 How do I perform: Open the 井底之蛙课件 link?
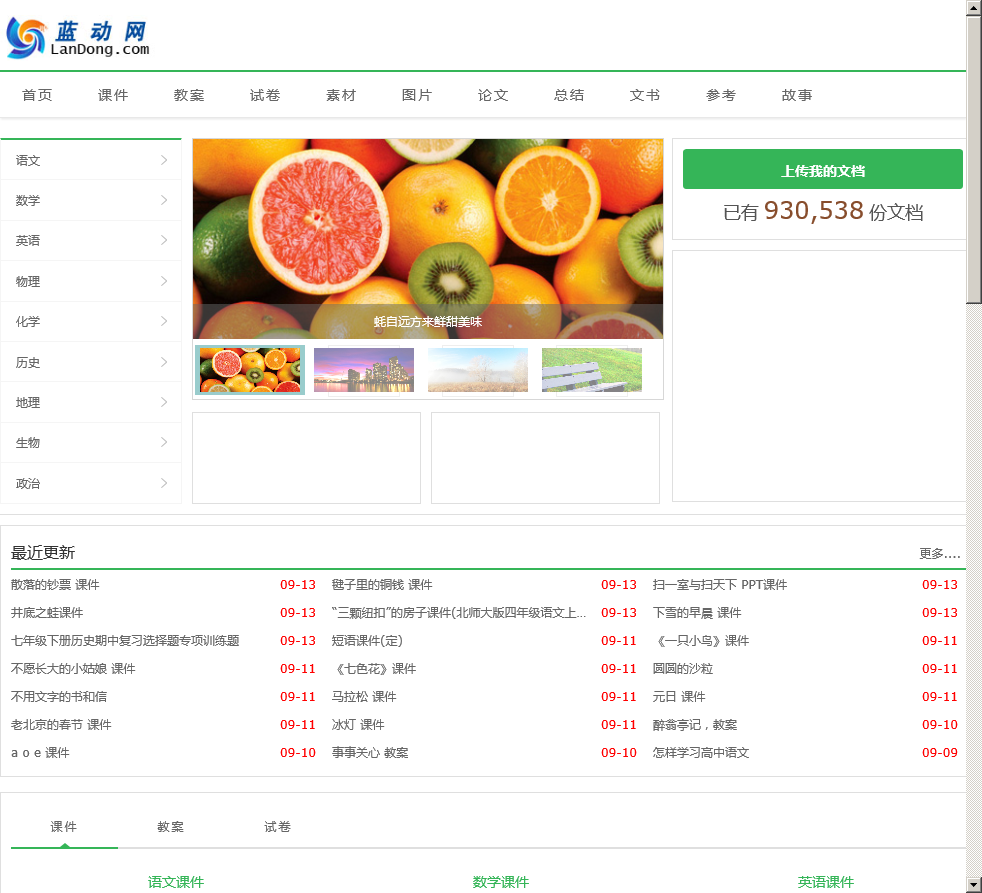tap(47, 612)
